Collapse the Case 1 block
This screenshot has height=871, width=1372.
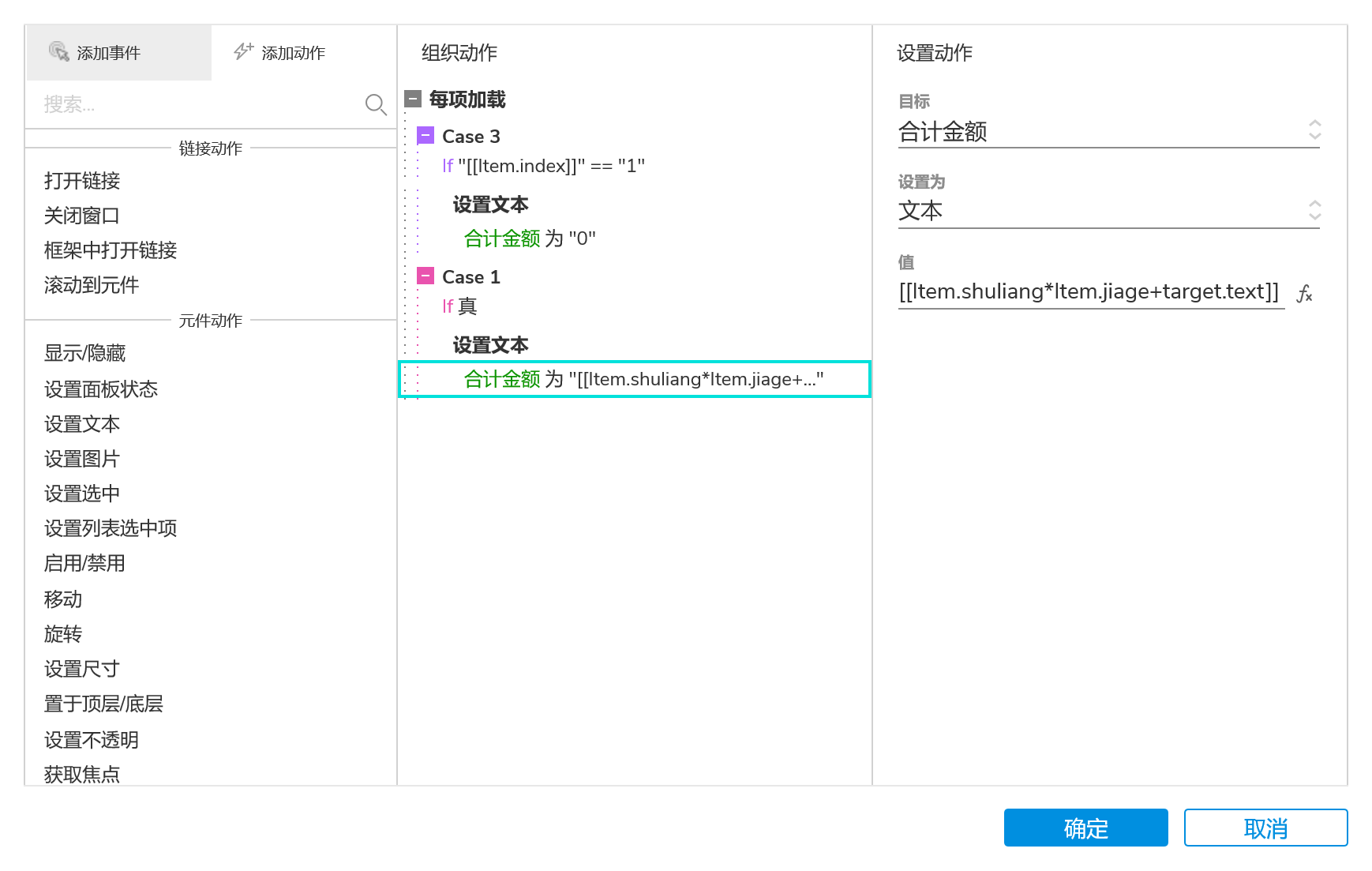425,276
